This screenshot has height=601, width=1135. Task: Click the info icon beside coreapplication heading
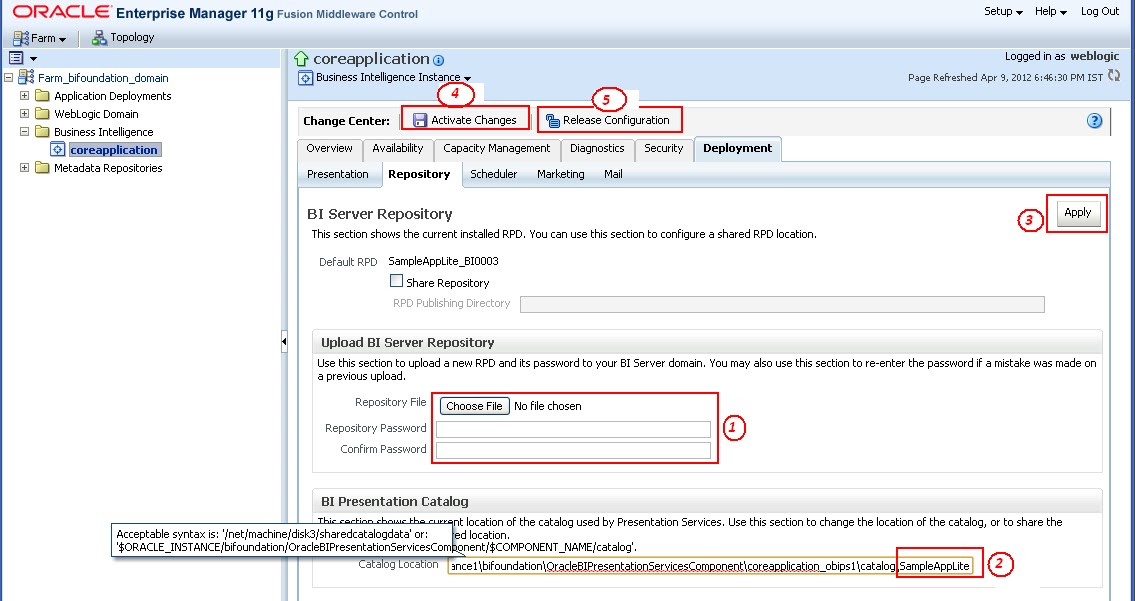click(438, 60)
